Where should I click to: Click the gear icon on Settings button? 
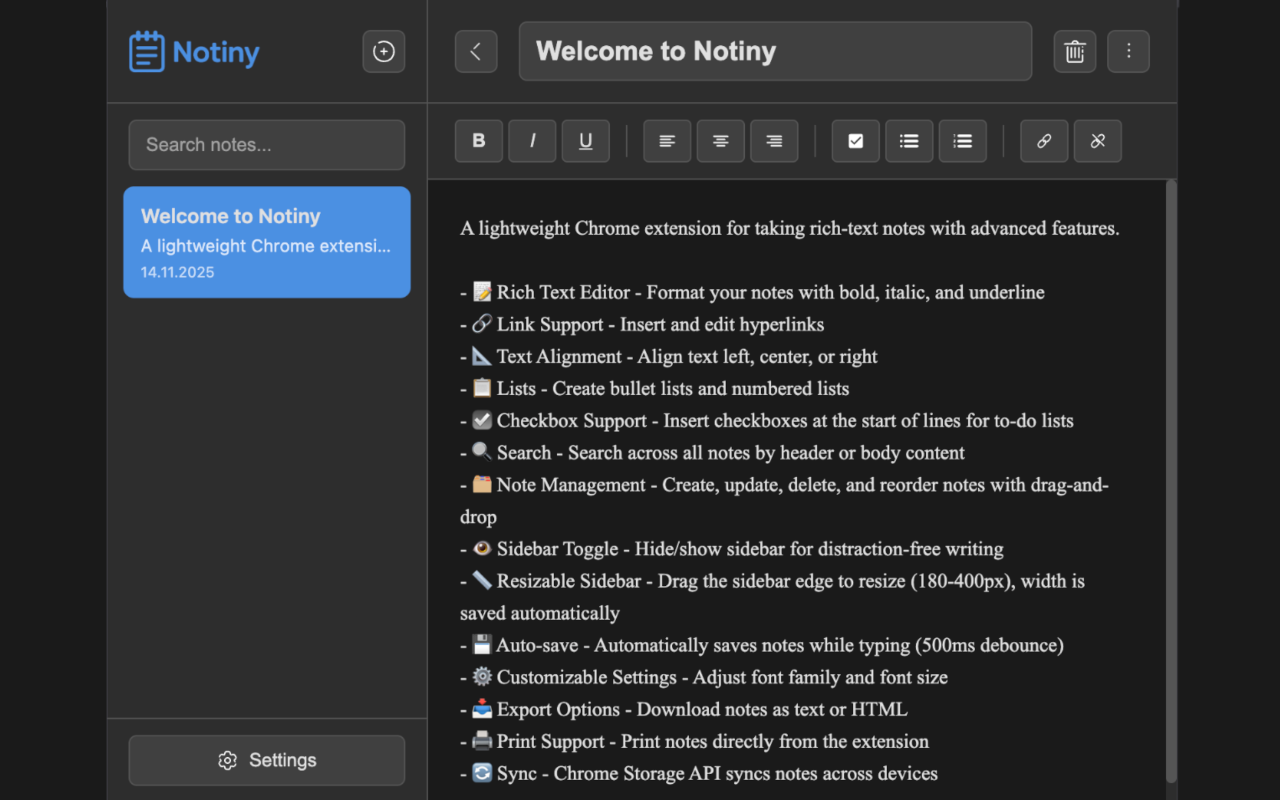tap(228, 761)
